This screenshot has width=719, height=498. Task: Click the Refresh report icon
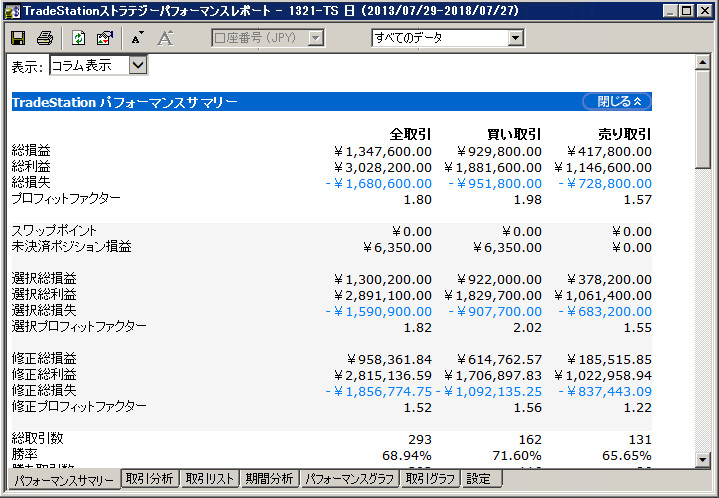(78, 38)
